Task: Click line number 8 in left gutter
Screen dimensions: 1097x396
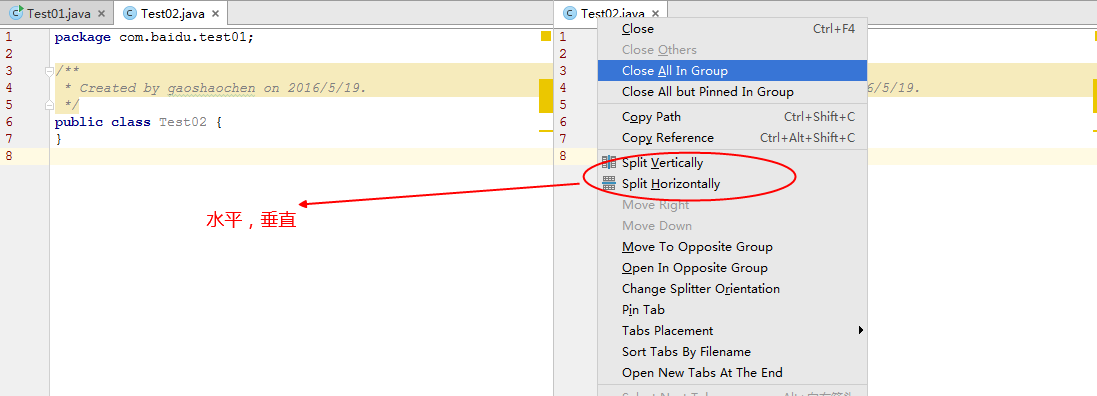Action: pos(8,156)
